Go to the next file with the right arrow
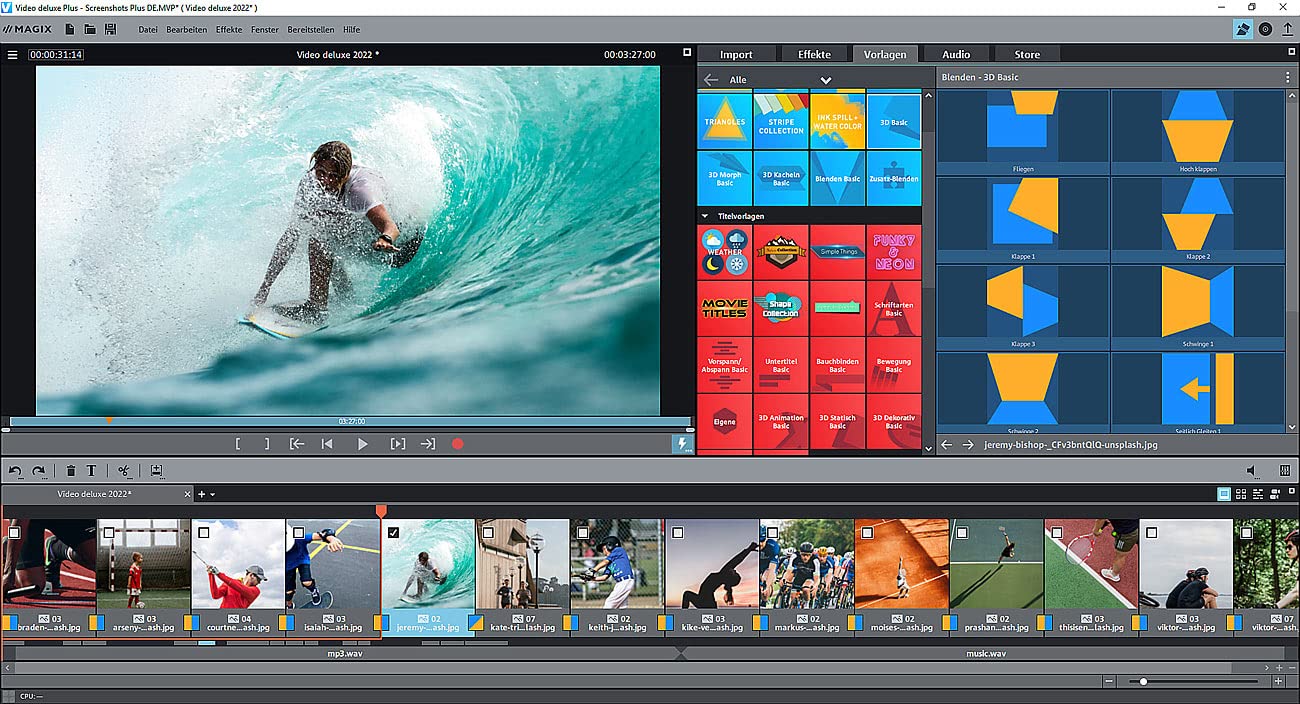The height and width of the screenshot is (704, 1300). (968, 444)
